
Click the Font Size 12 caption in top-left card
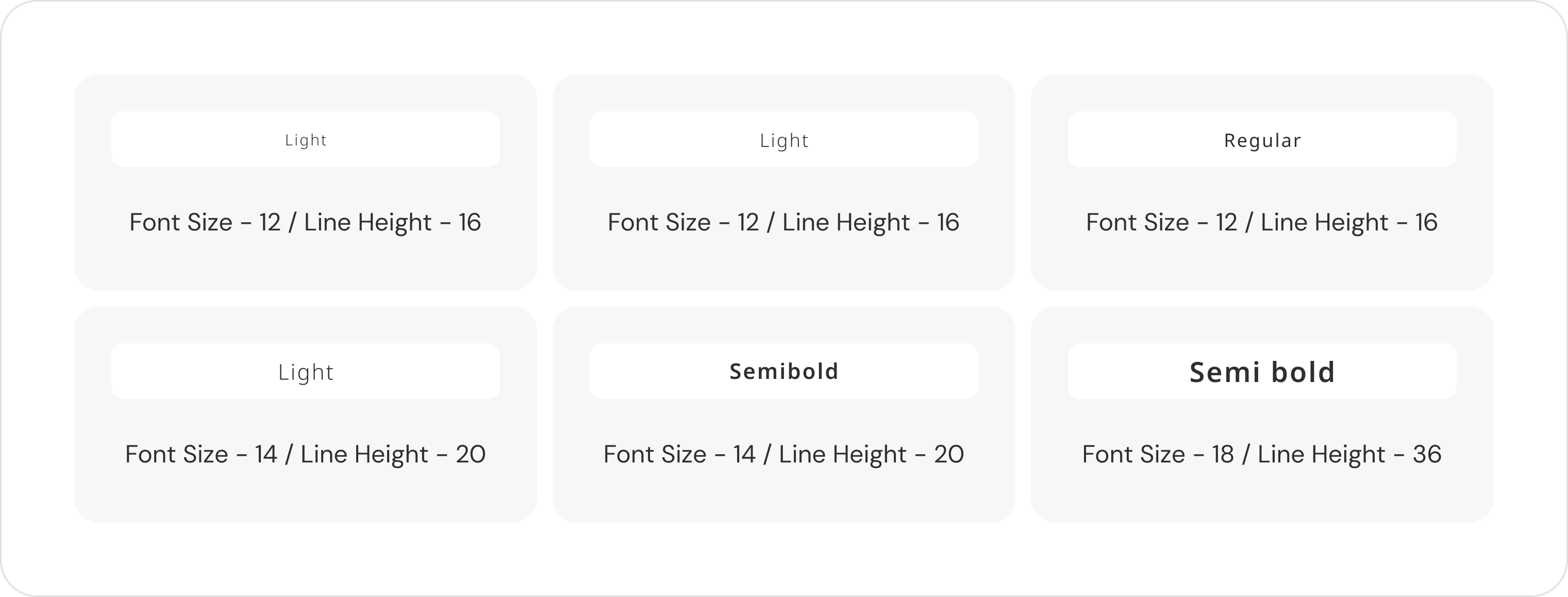coord(306,222)
